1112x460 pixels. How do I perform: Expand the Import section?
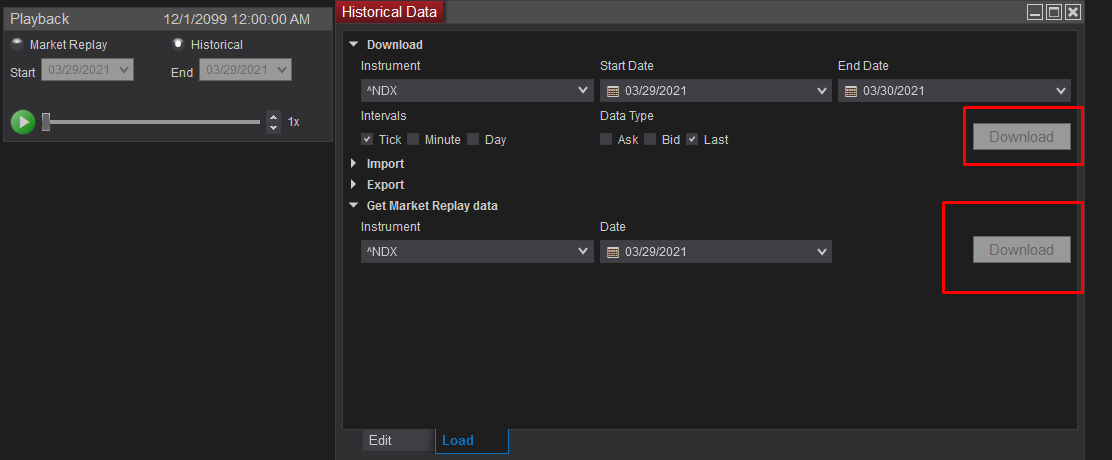point(354,164)
